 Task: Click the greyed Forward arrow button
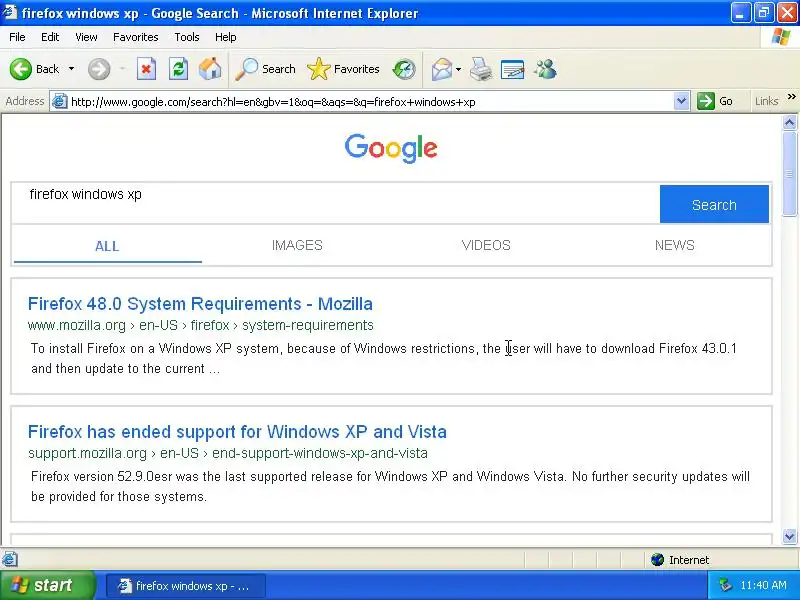pyautogui.click(x=99, y=69)
